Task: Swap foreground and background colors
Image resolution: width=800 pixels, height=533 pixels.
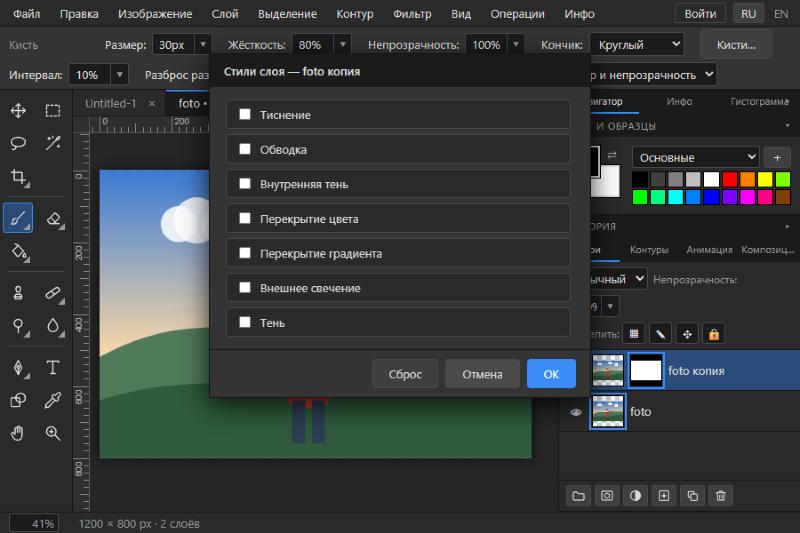Action: 612,155
